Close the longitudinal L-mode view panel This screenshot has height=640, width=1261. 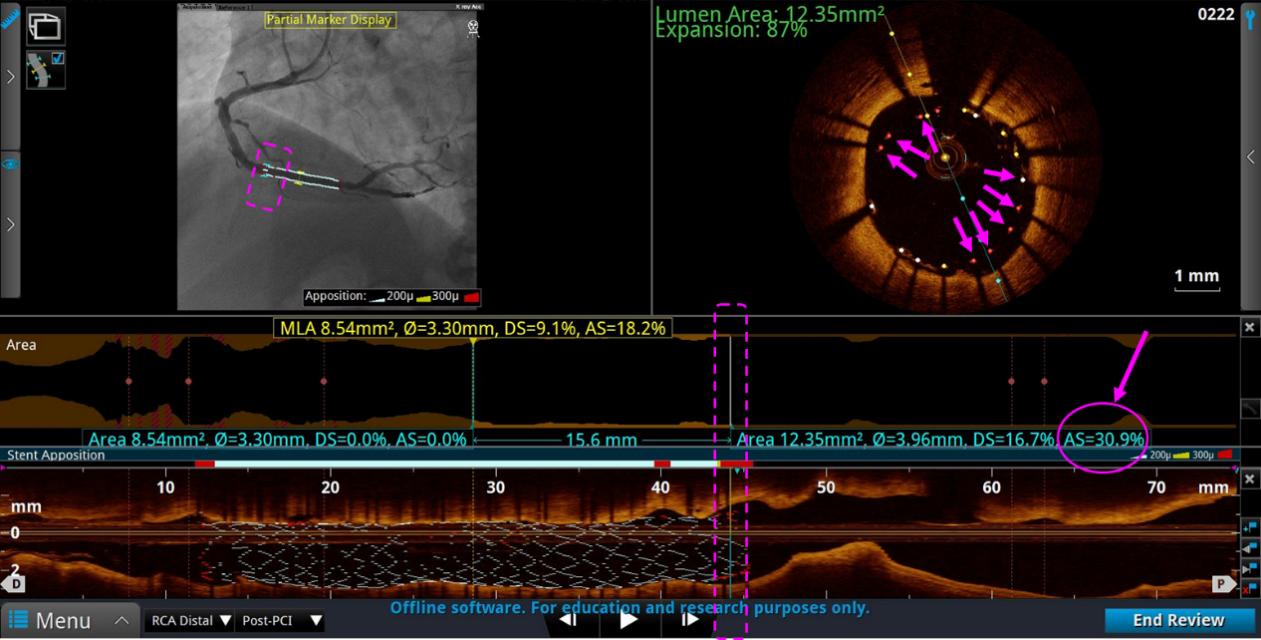point(1249,480)
